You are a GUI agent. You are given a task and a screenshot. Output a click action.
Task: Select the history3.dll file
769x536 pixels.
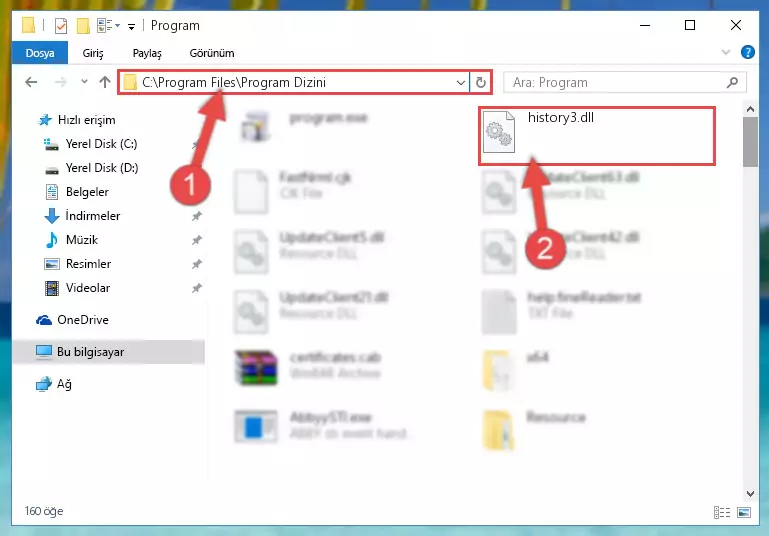[x=597, y=135]
